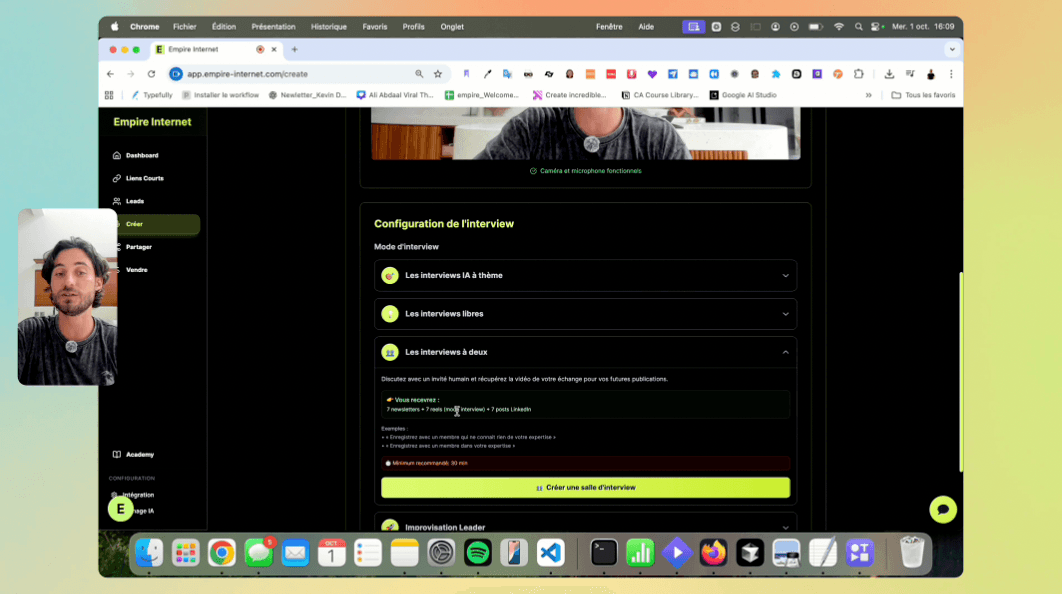Image resolution: width=1062 pixels, height=594 pixels.
Task: Select Créer in the sidebar menu
Action: 133,224
